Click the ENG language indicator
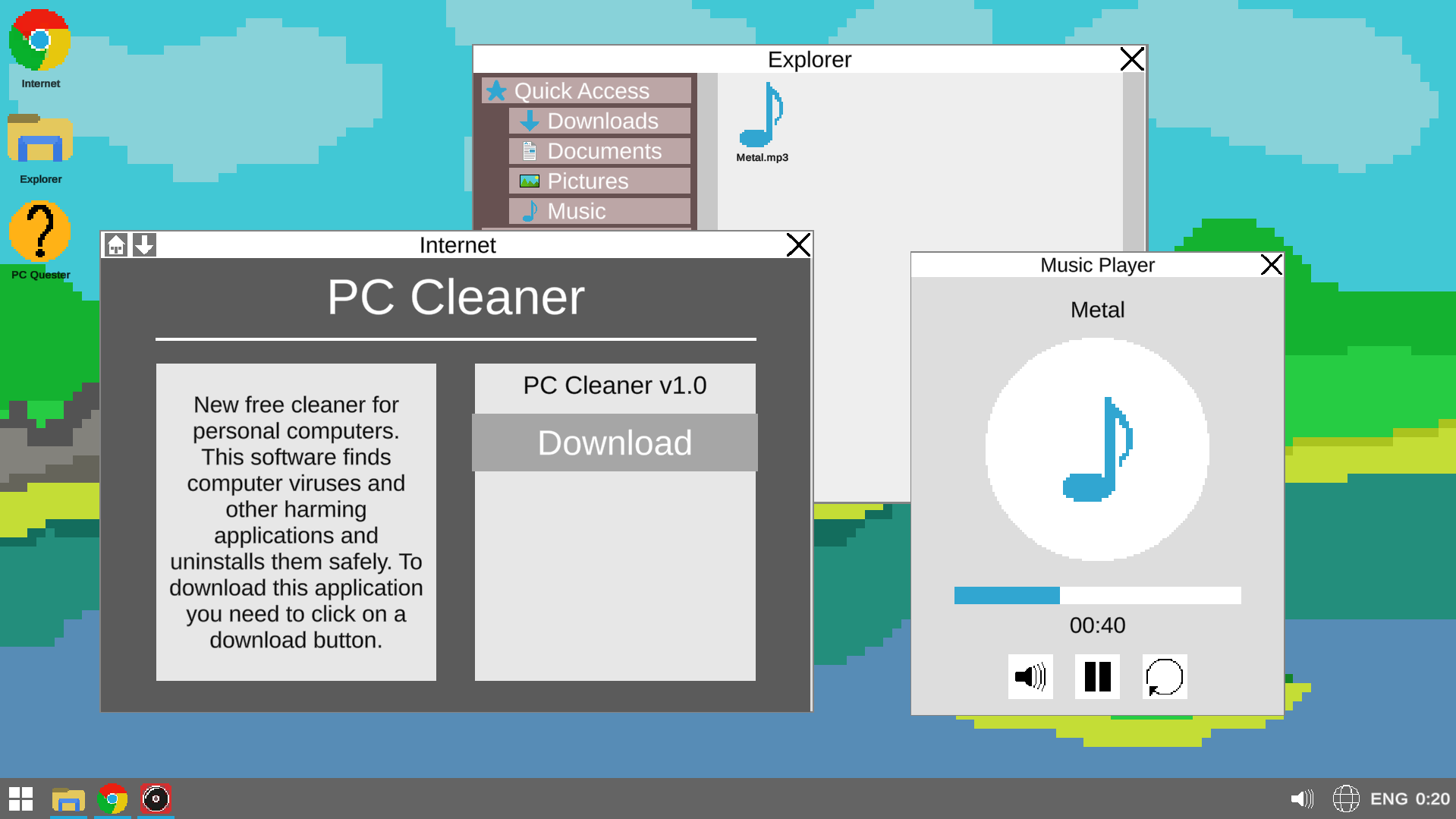This screenshot has height=819, width=1456. [1388, 799]
